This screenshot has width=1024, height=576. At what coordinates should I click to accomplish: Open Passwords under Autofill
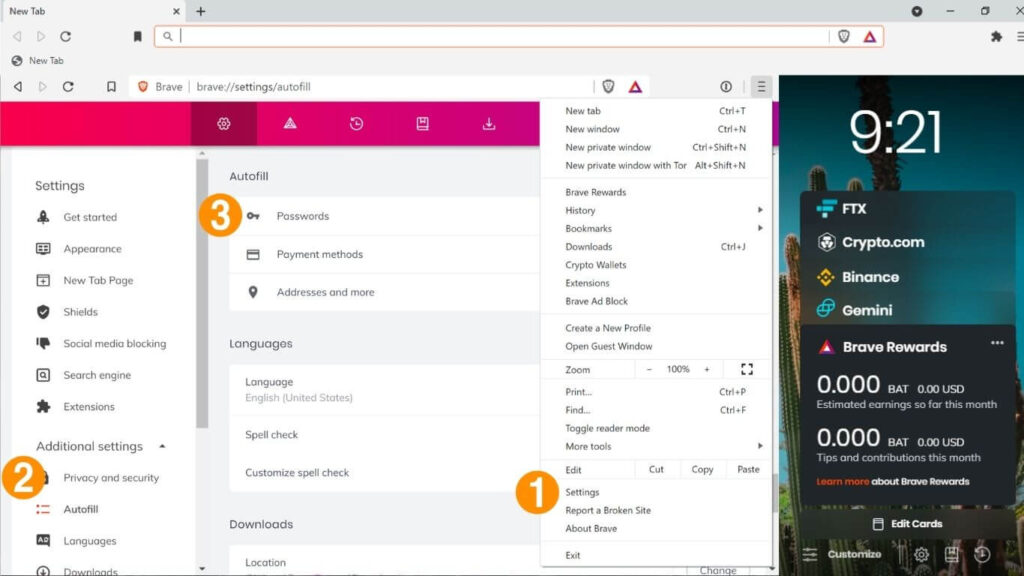click(303, 216)
